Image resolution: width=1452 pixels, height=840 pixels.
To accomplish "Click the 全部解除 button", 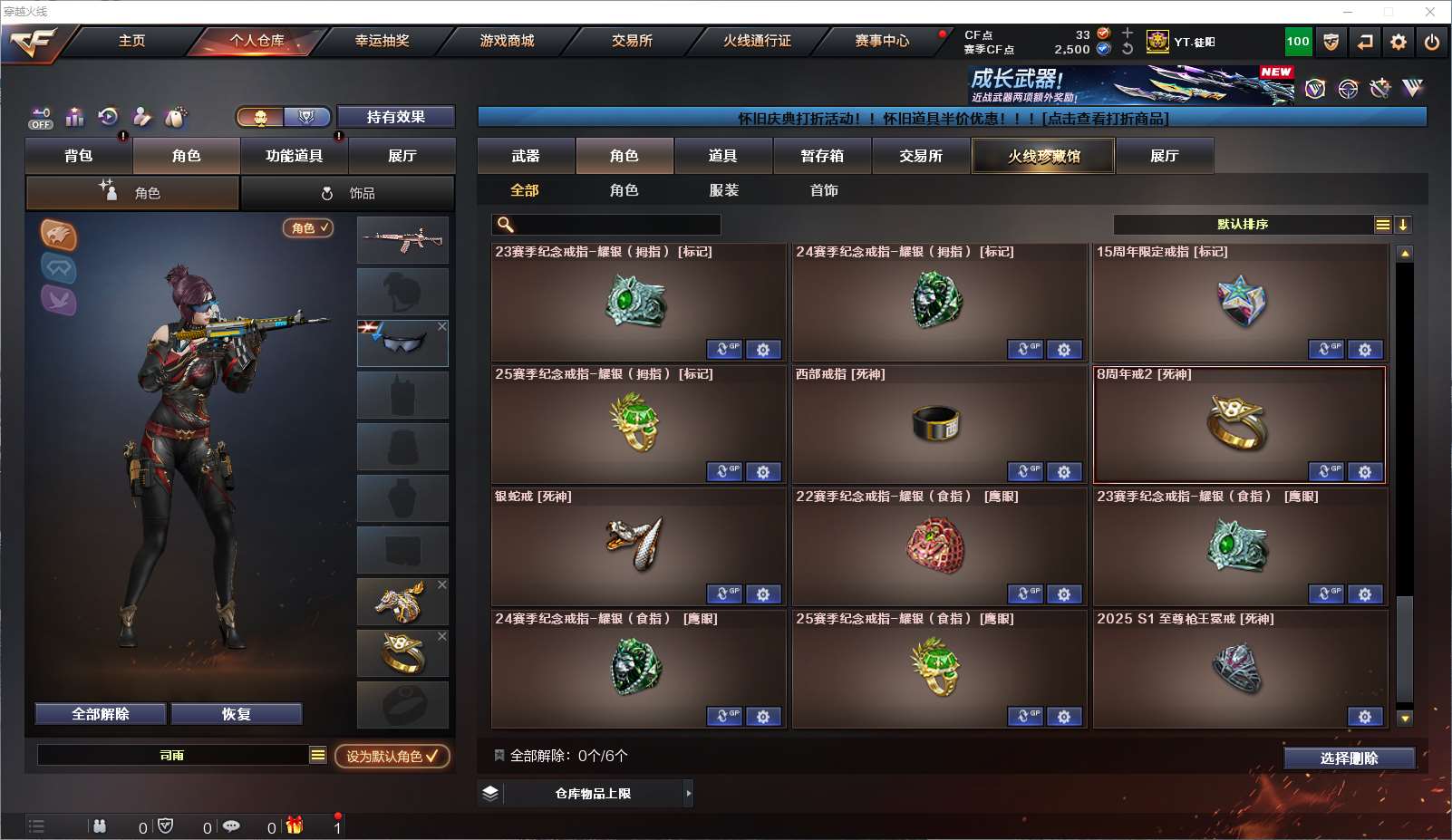I will tap(101, 714).
